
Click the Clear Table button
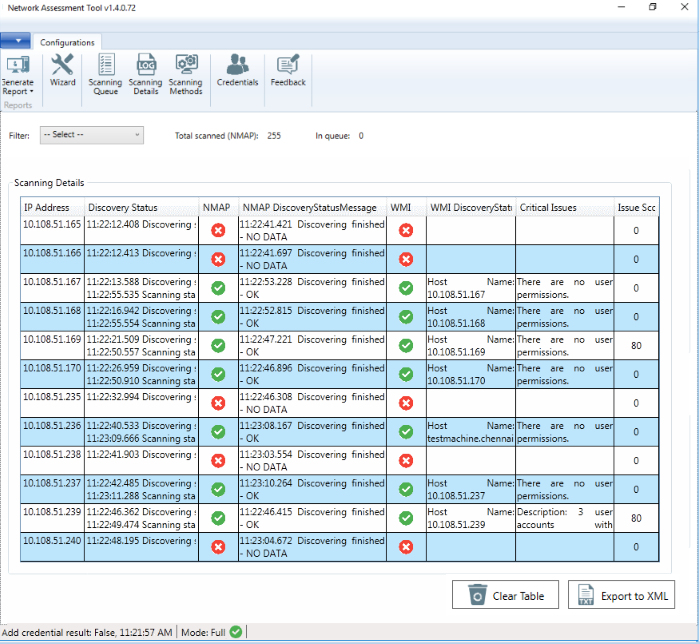pyautogui.click(x=505, y=596)
